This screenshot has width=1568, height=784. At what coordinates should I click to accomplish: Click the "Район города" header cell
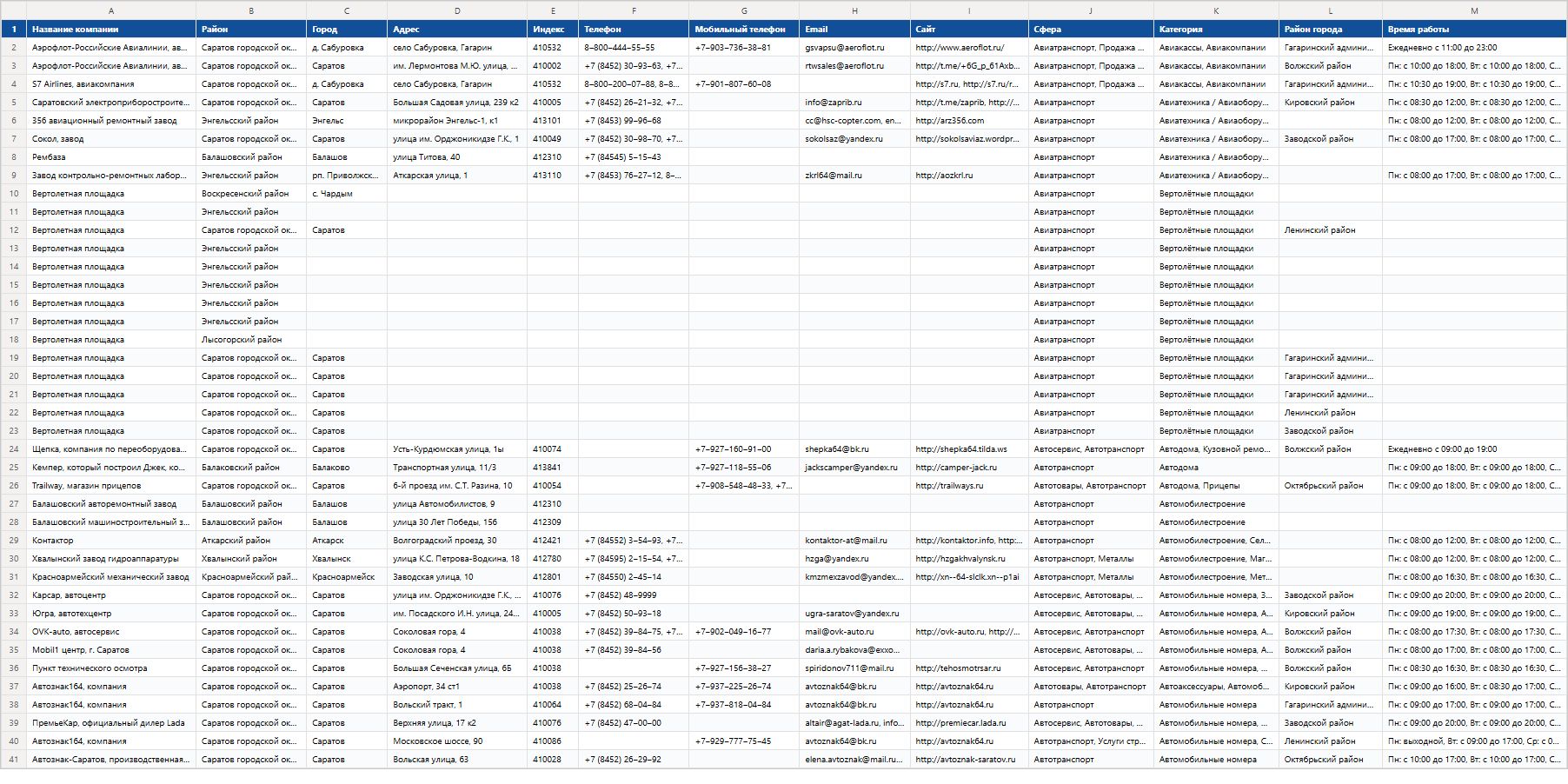click(x=1331, y=30)
